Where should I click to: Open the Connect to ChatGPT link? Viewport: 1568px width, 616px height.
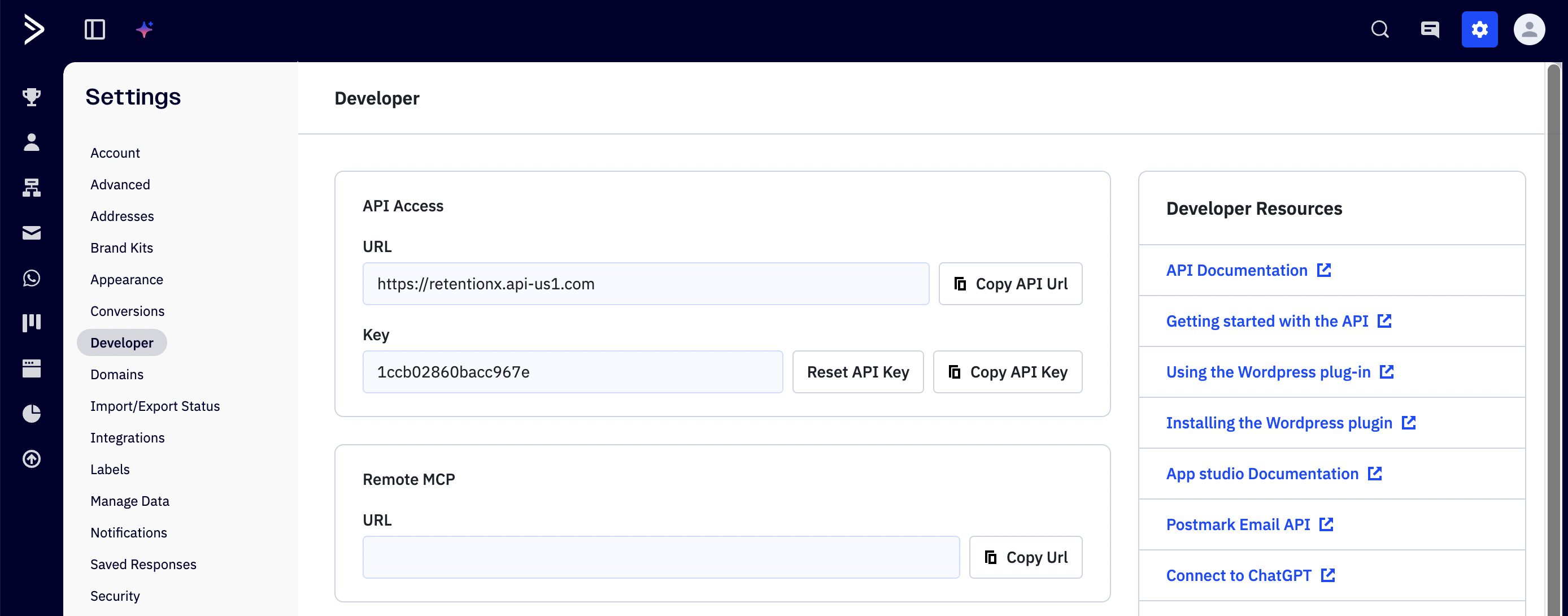click(x=1239, y=575)
